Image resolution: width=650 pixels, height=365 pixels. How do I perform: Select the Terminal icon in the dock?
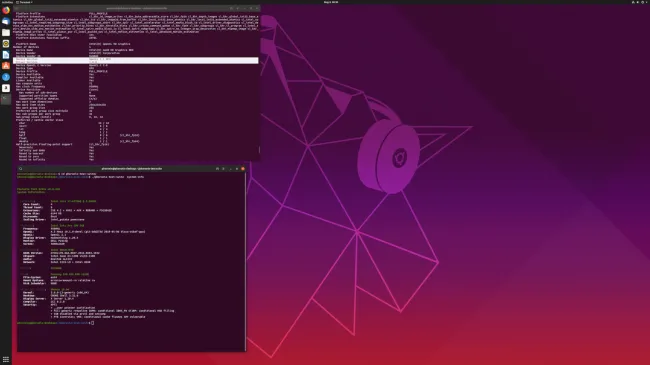pyautogui.click(x=6, y=99)
